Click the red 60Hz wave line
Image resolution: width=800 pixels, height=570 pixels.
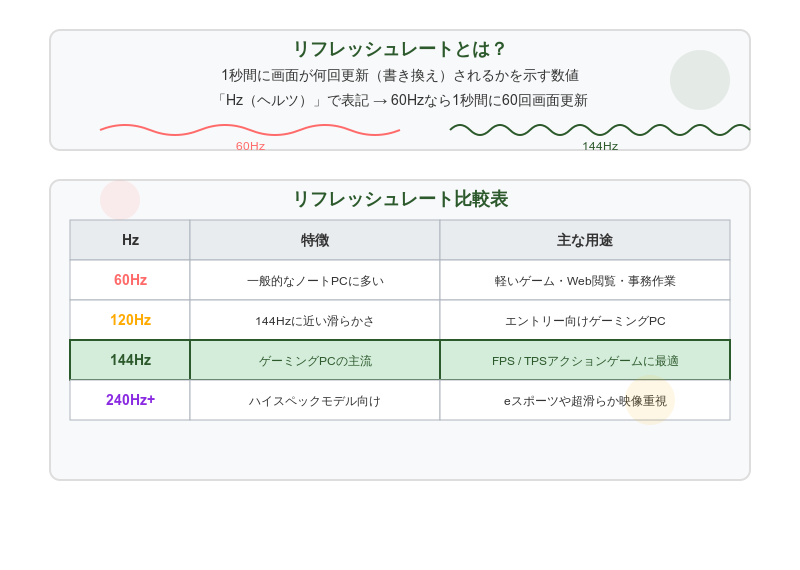pos(250,130)
